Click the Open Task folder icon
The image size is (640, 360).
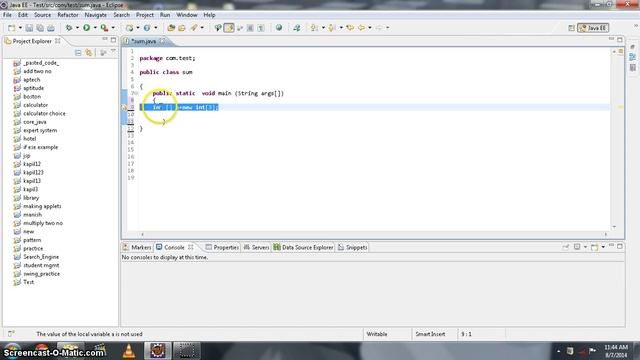tap(182, 28)
